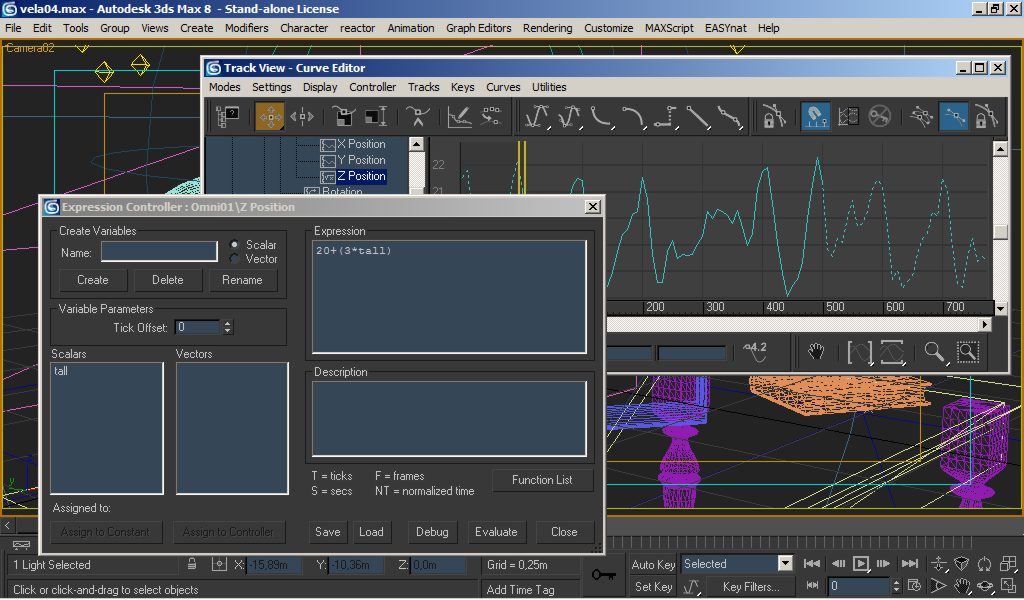
Task: Open the Curve Editor Filters icon
Action: 227,117
